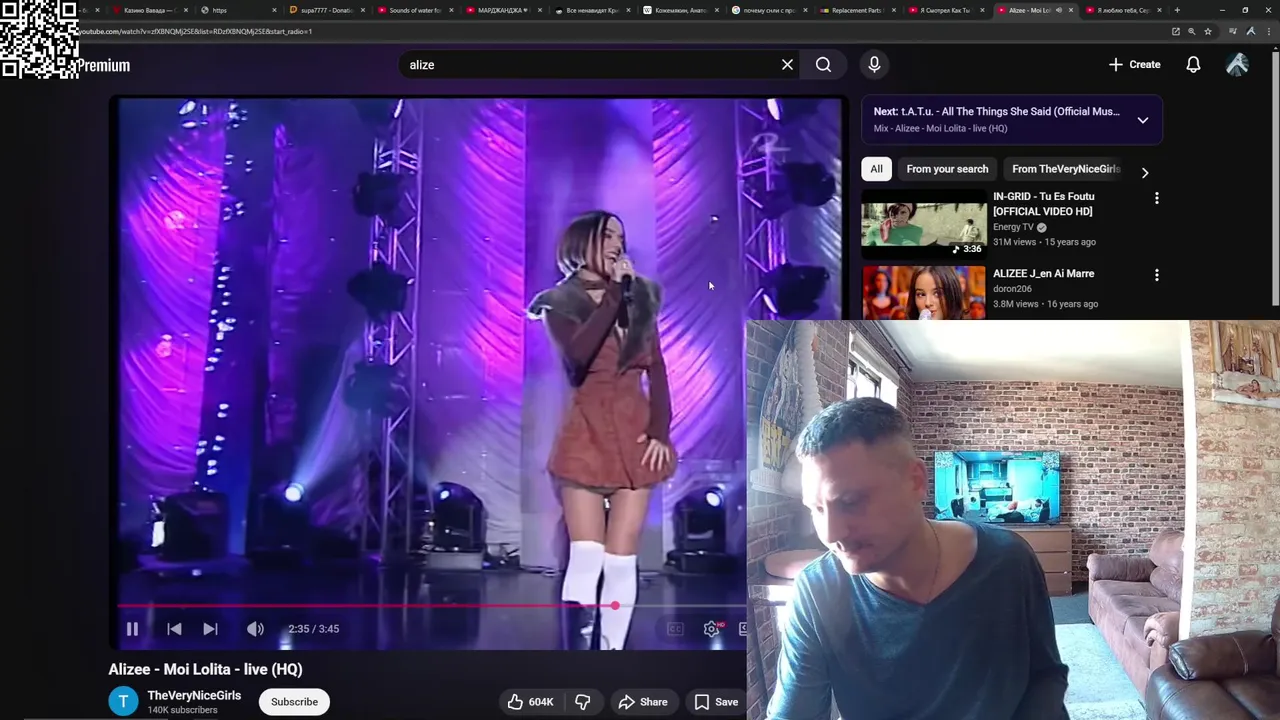Image resolution: width=1280 pixels, height=720 pixels.
Task: Switch to the 'Sounds of water' browser tab
Action: (414, 10)
